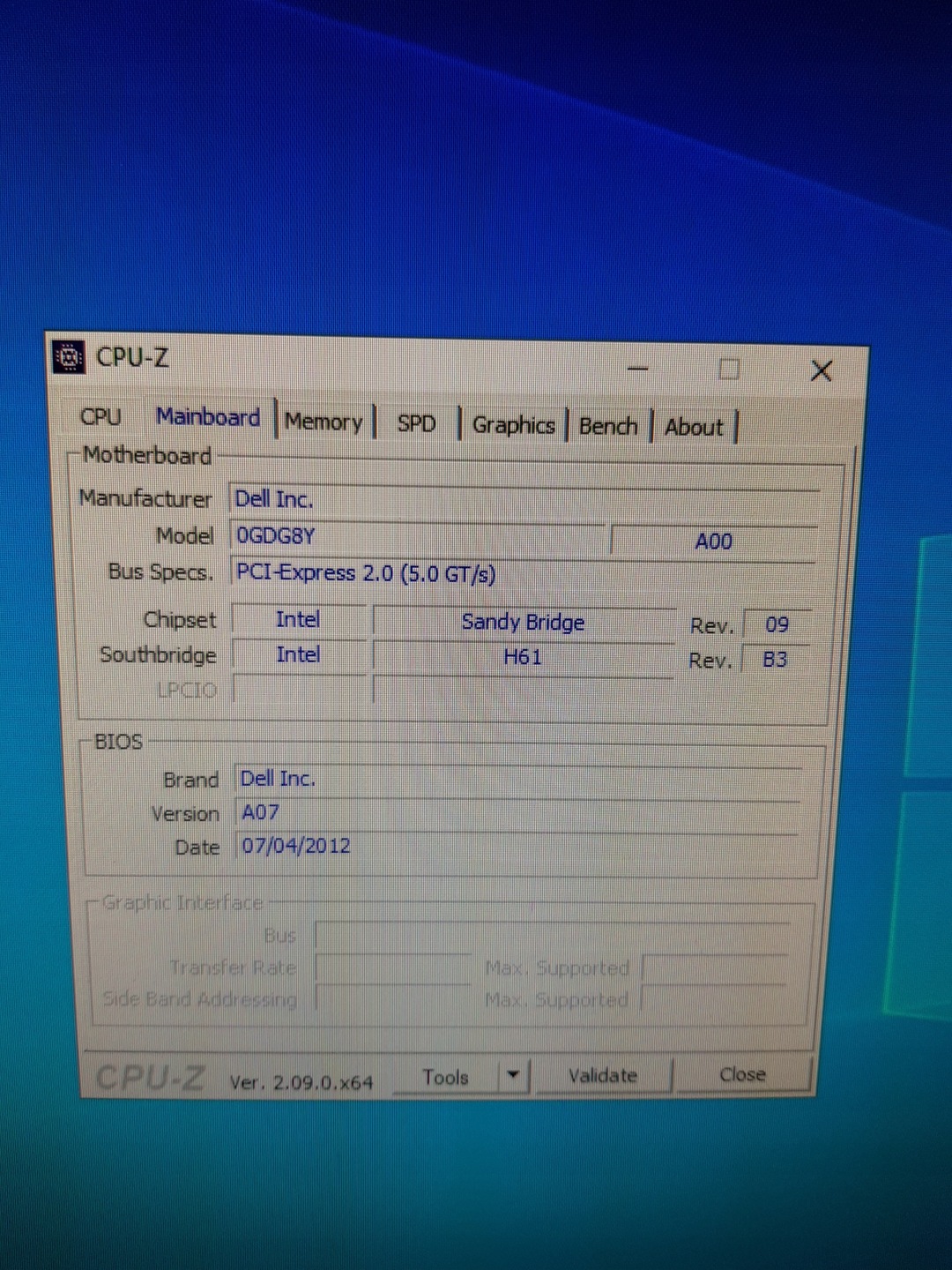
Task: Switch to the SPD tab
Action: click(x=416, y=424)
